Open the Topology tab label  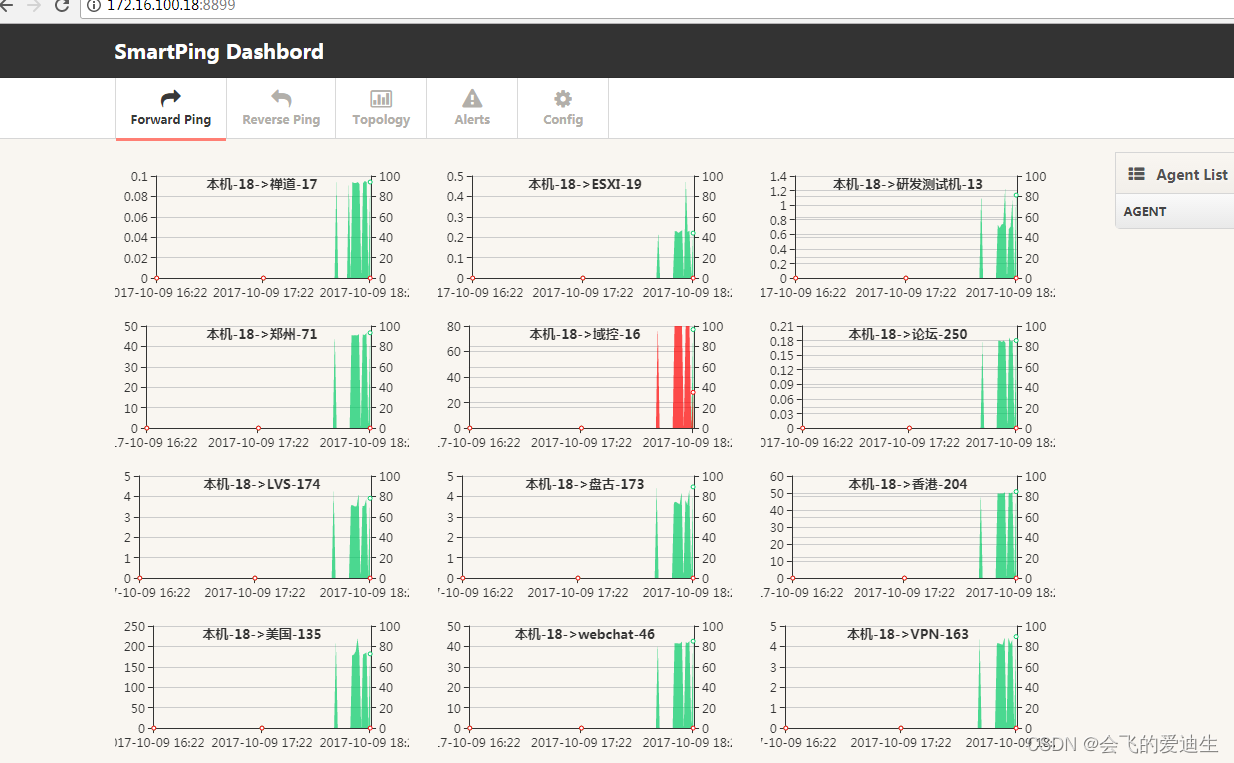click(x=381, y=120)
